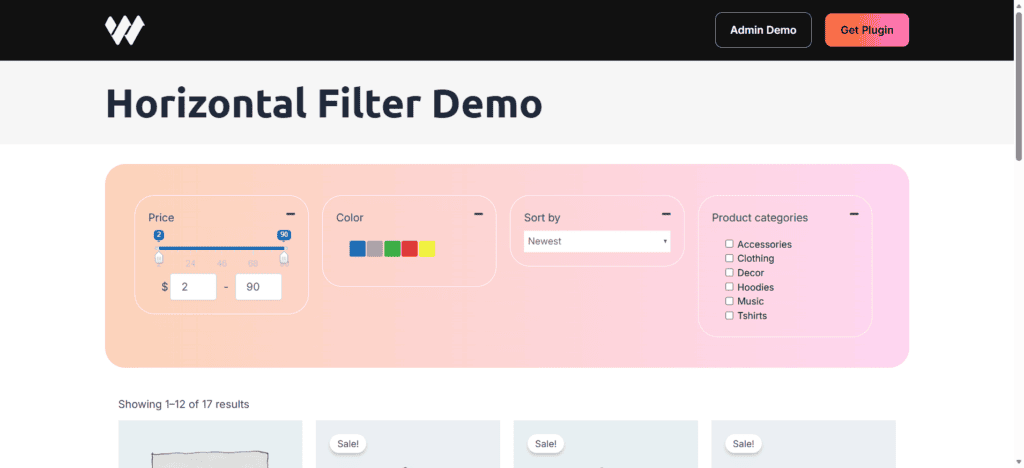Click the site logo in the header
Screen dimensions: 1024x468
125,30
